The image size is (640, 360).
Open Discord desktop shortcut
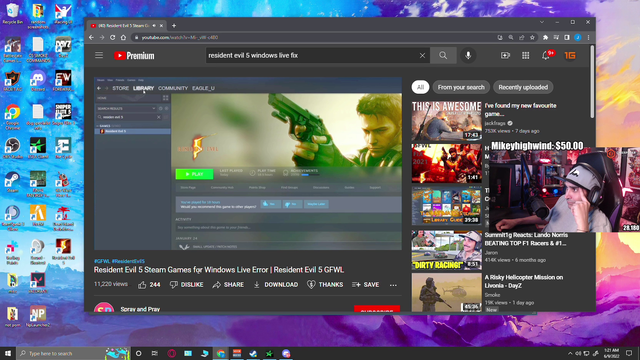pyautogui.click(x=38, y=81)
